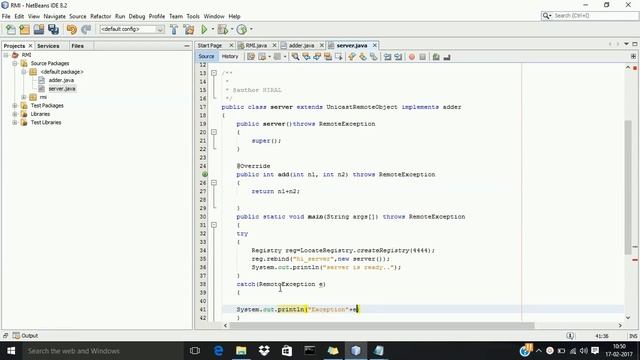The height and width of the screenshot is (360, 640).
Task: Click the editor horizontal scrollbar
Action: point(382,326)
